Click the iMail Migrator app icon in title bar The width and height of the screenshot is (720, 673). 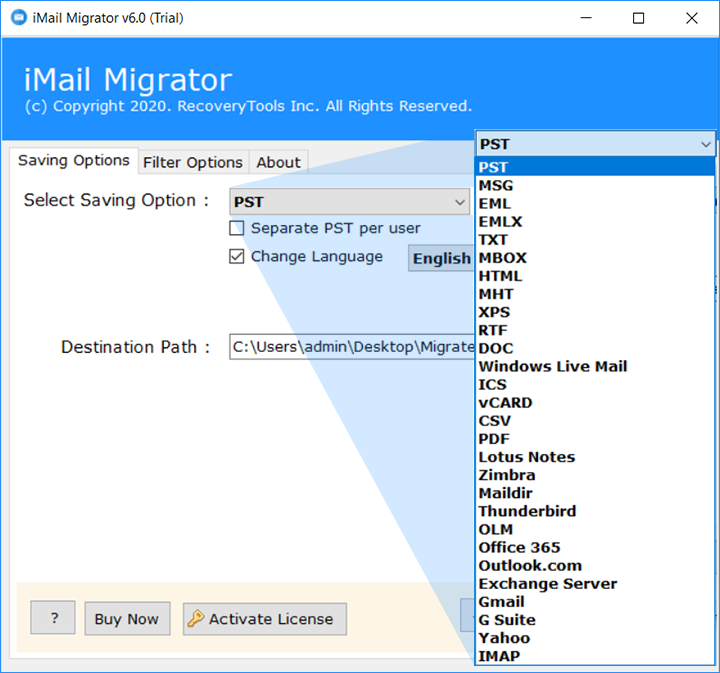19,17
